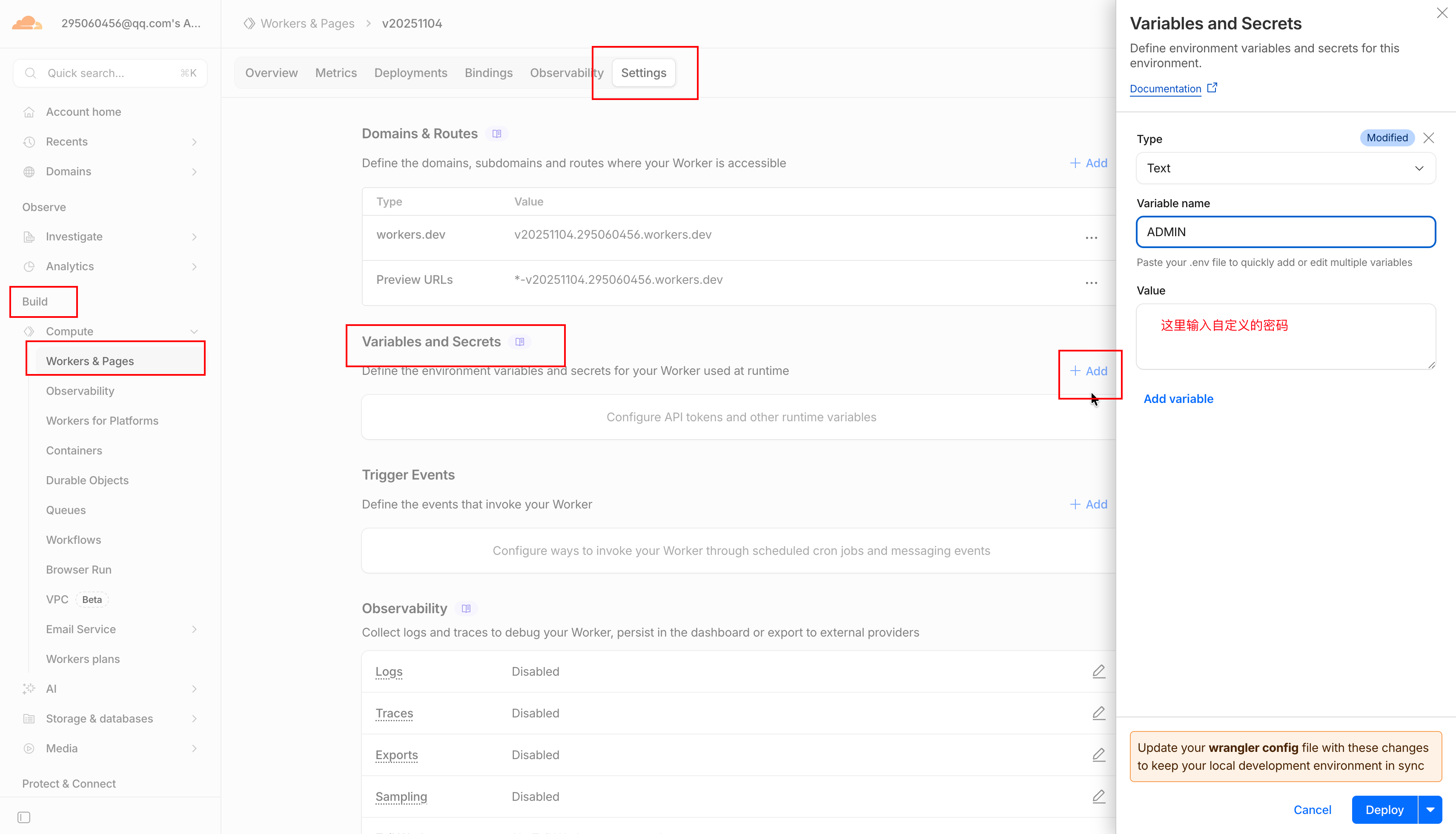Click the AI sparkle icon
The height and width of the screenshot is (834, 1456).
click(x=29, y=689)
